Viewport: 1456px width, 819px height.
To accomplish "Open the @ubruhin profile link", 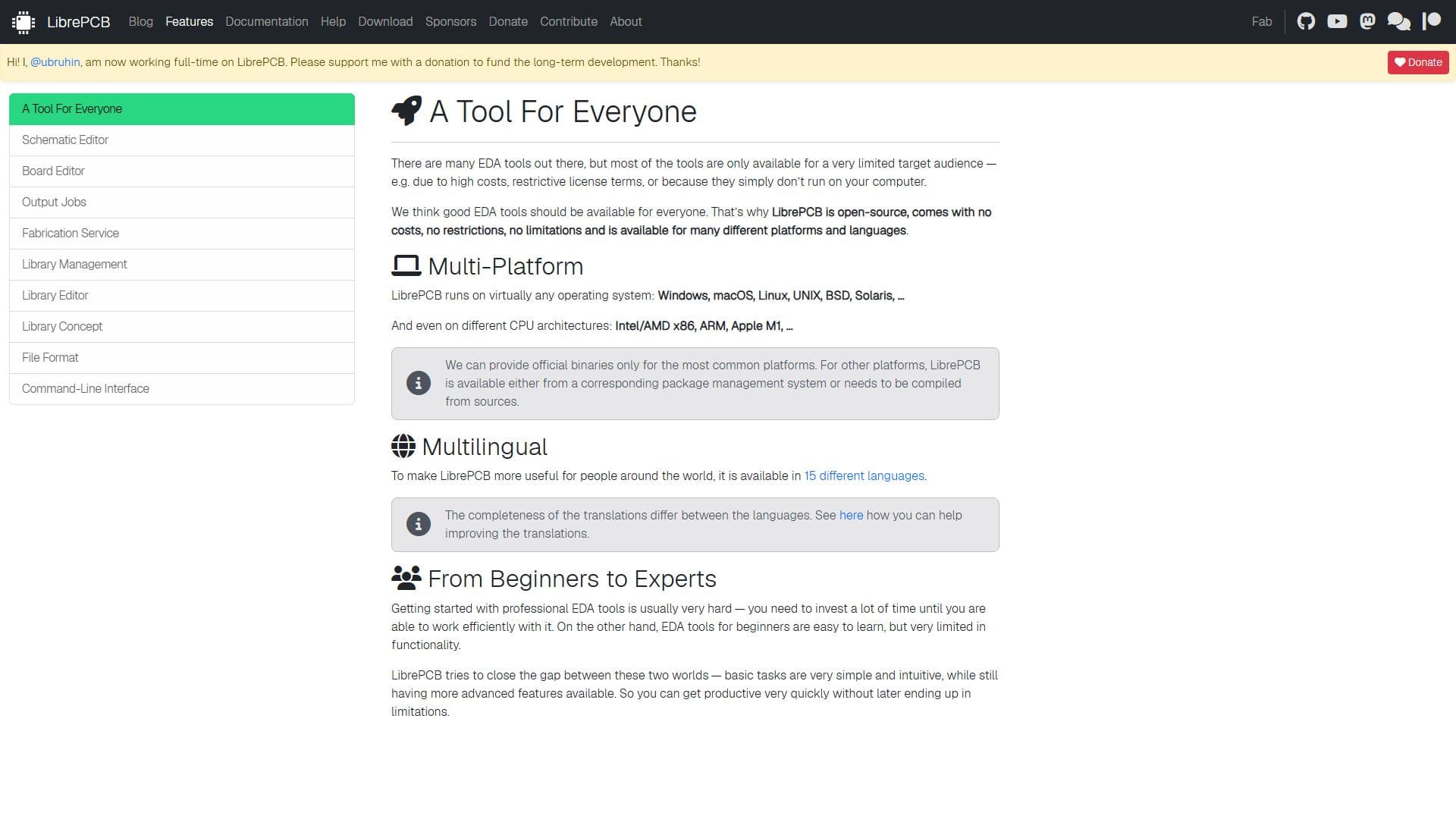I will pyautogui.click(x=55, y=62).
